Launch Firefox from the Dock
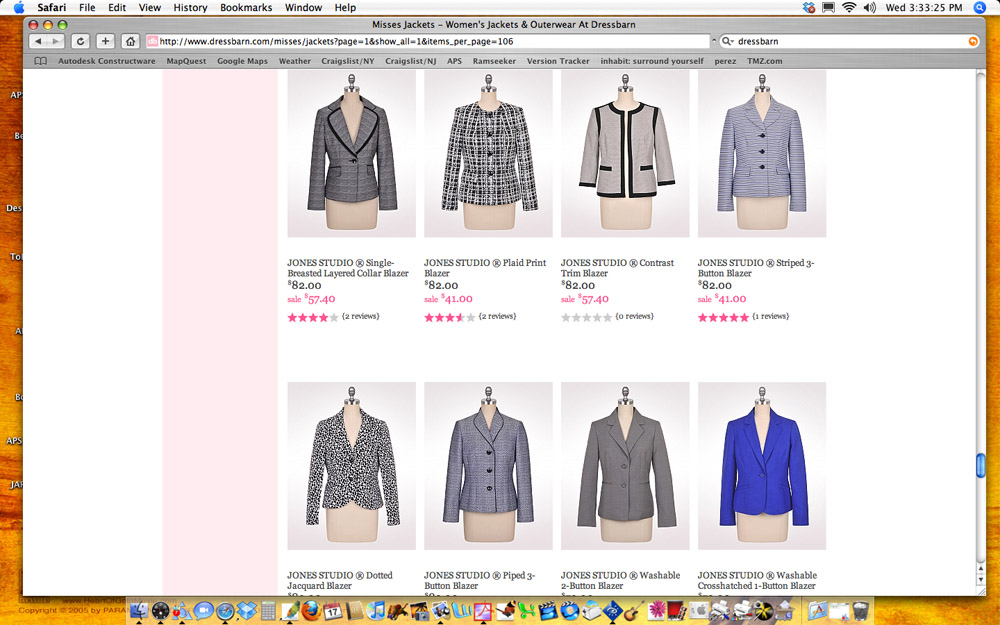1000x625 pixels. pyautogui.click(x=311, y=611)
